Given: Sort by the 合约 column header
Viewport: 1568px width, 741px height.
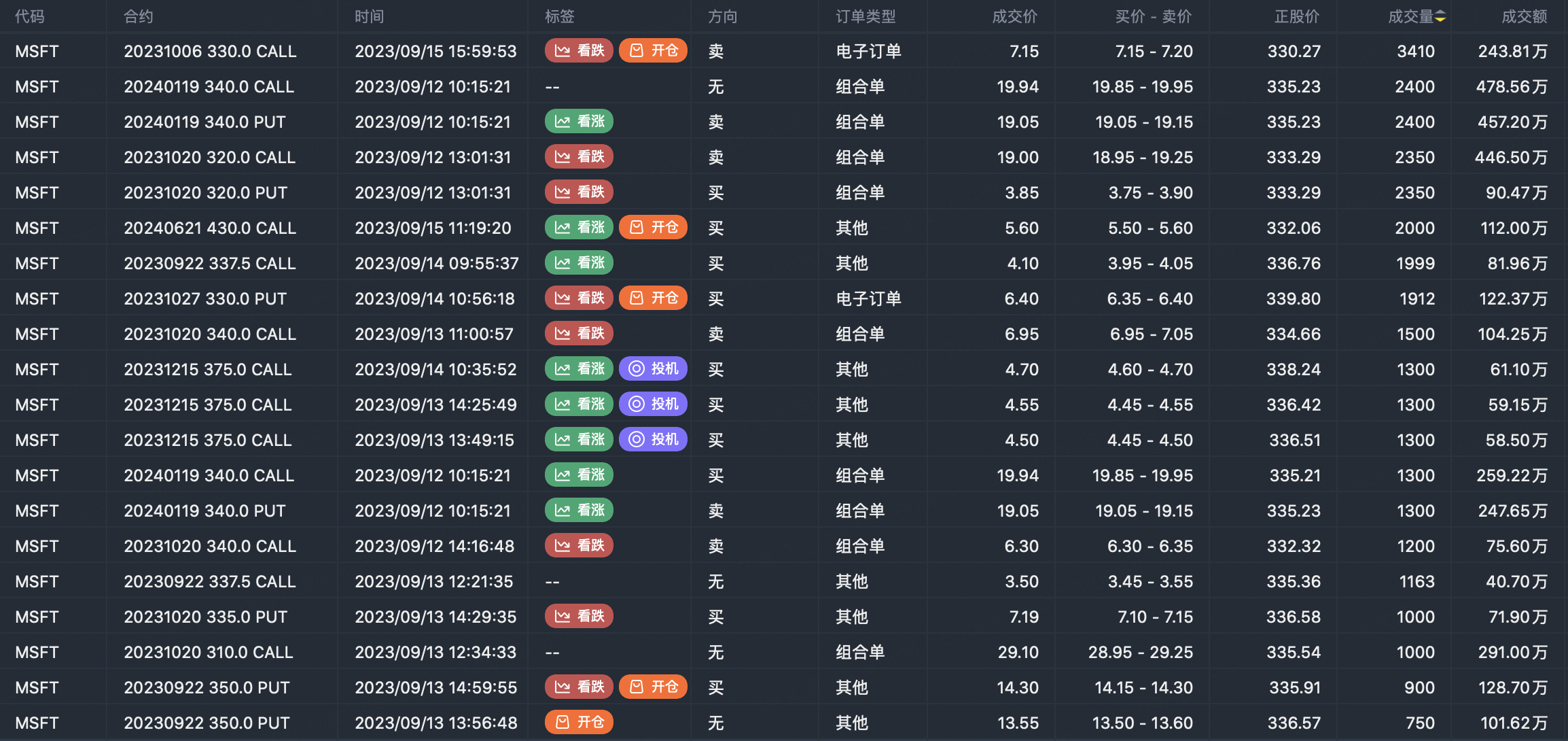Looking at the screenshot, I should point(139,17).
